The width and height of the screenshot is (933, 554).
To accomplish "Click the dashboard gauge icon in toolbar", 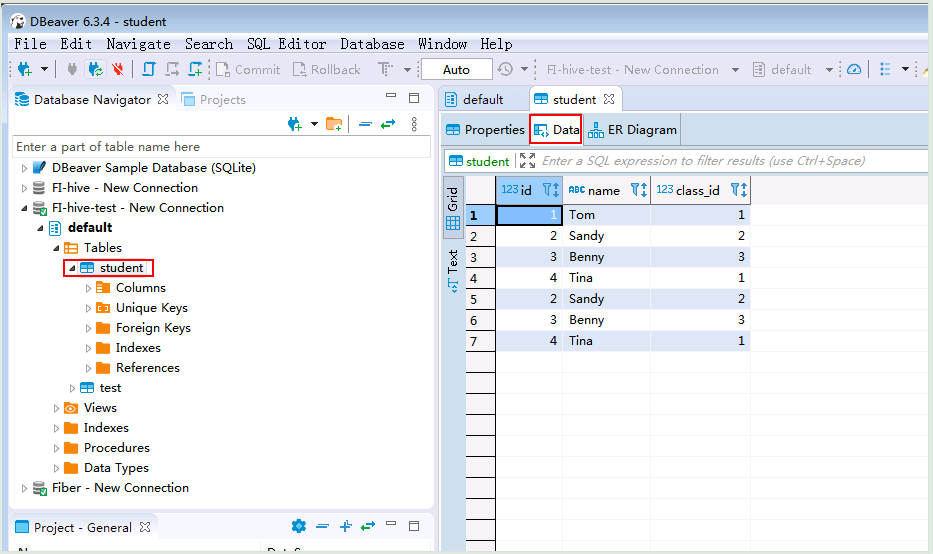I will coord(854,70).
